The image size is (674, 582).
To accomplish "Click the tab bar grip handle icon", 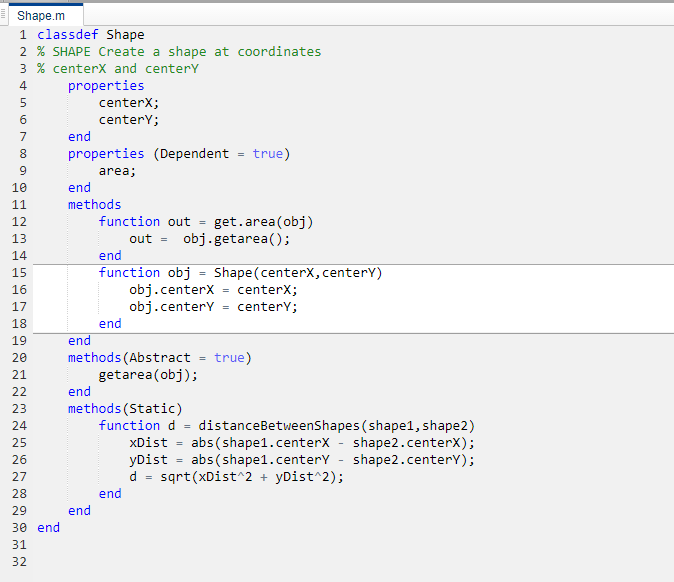I will tap(6, 14).
